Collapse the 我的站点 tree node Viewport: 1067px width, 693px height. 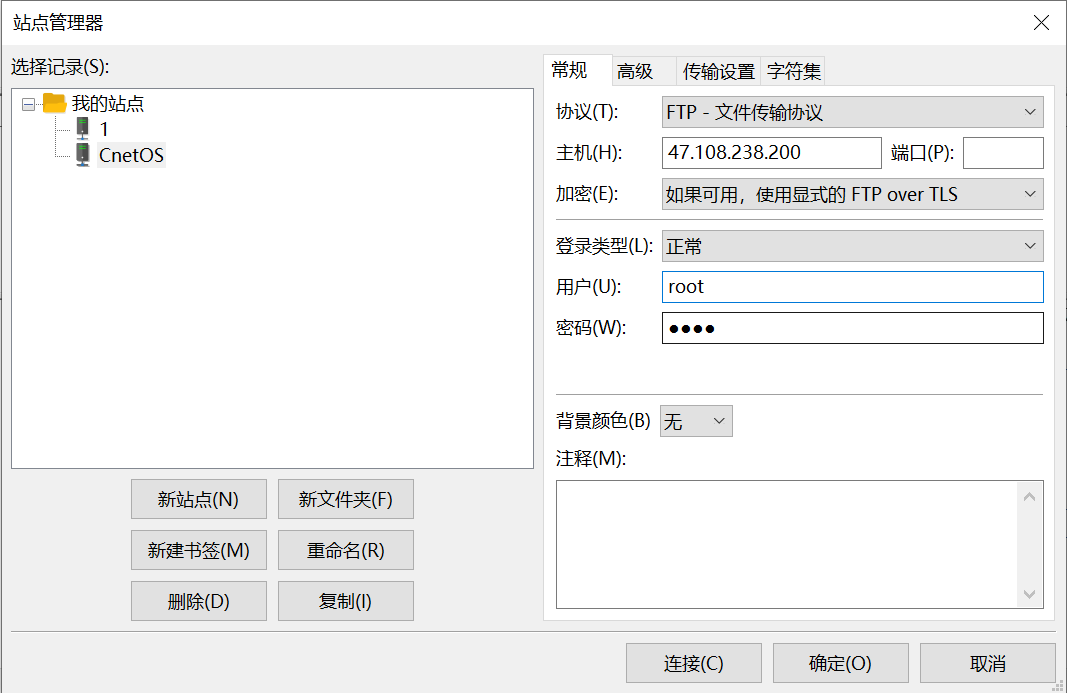coord(29,104)
